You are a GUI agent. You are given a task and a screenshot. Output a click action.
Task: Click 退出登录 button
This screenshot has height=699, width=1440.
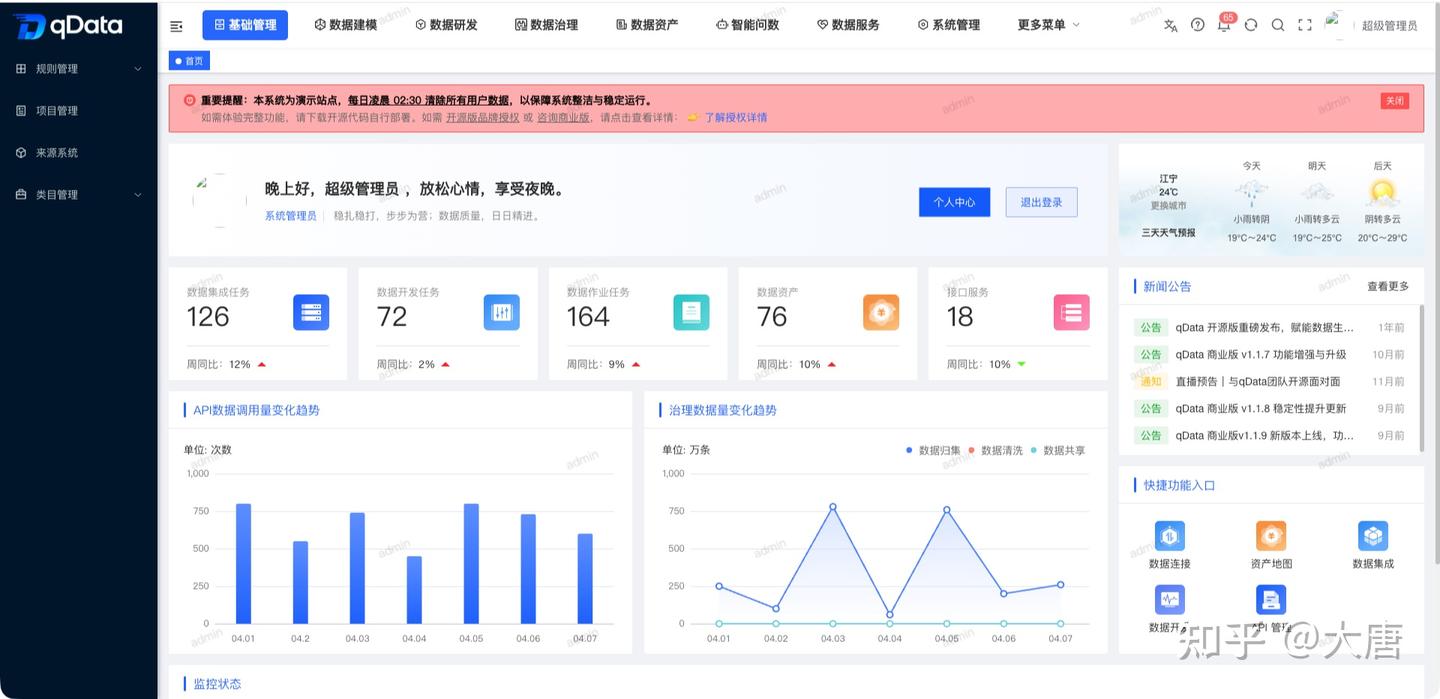pos(1041,202)
